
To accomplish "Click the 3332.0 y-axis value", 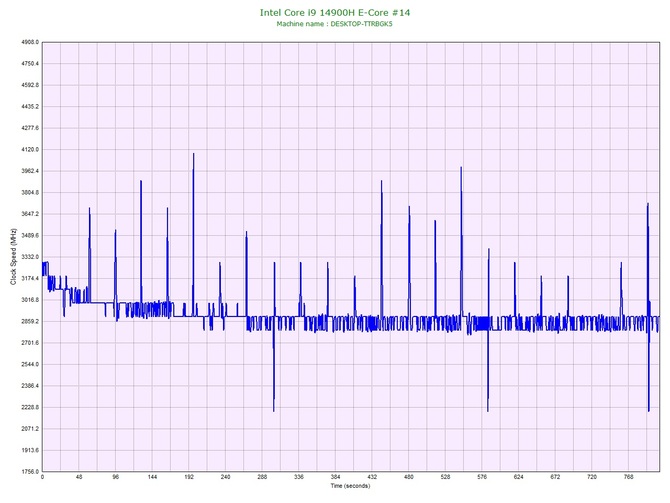I will click(30, 257).
